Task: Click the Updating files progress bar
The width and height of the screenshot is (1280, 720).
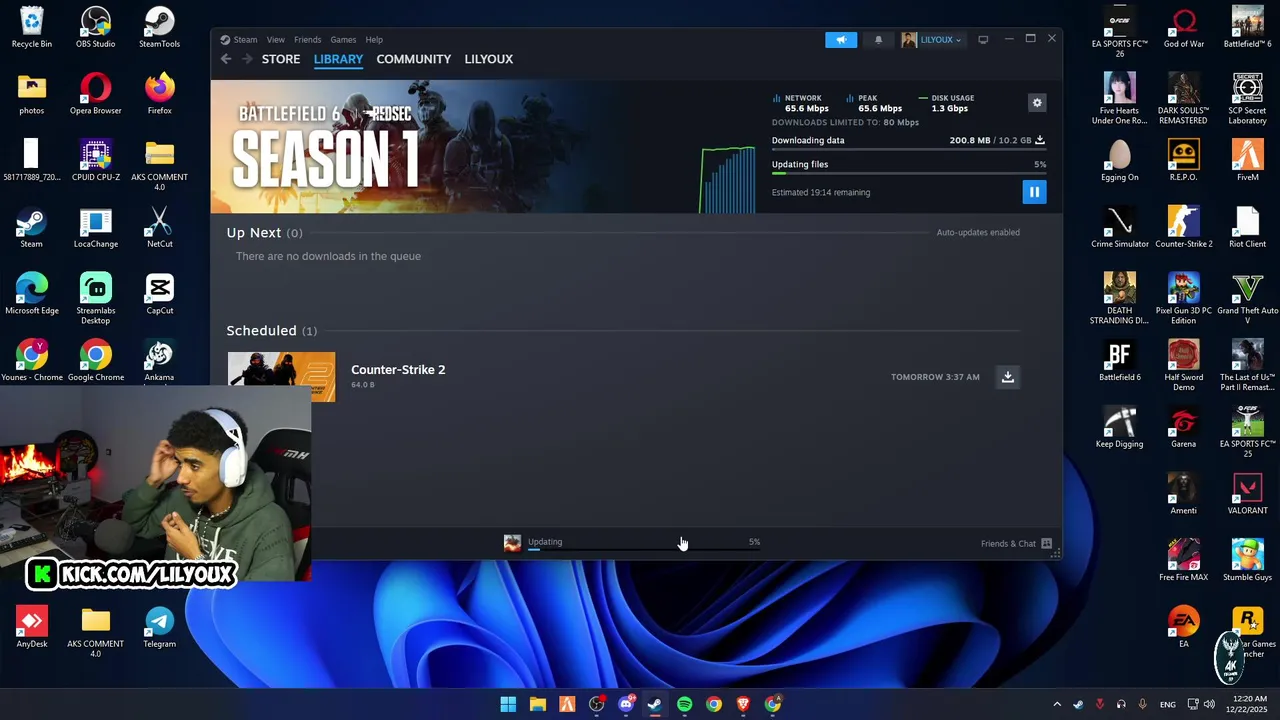Action: (909, 174)
